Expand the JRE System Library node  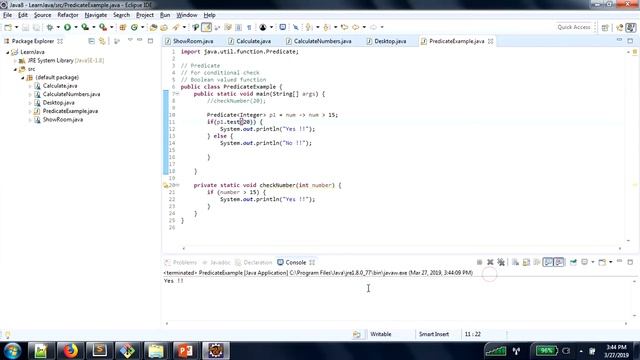15,61
